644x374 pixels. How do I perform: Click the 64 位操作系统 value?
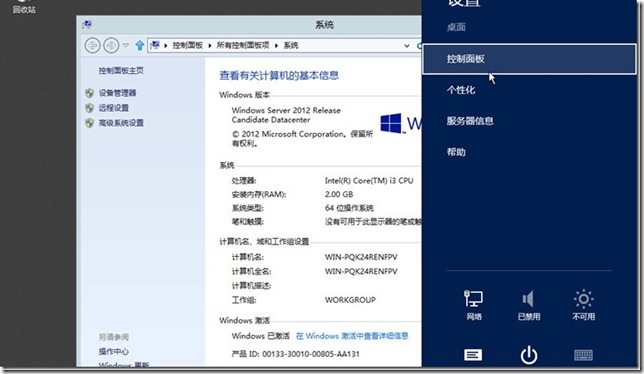pyautogui.click(x=349, y=208)
